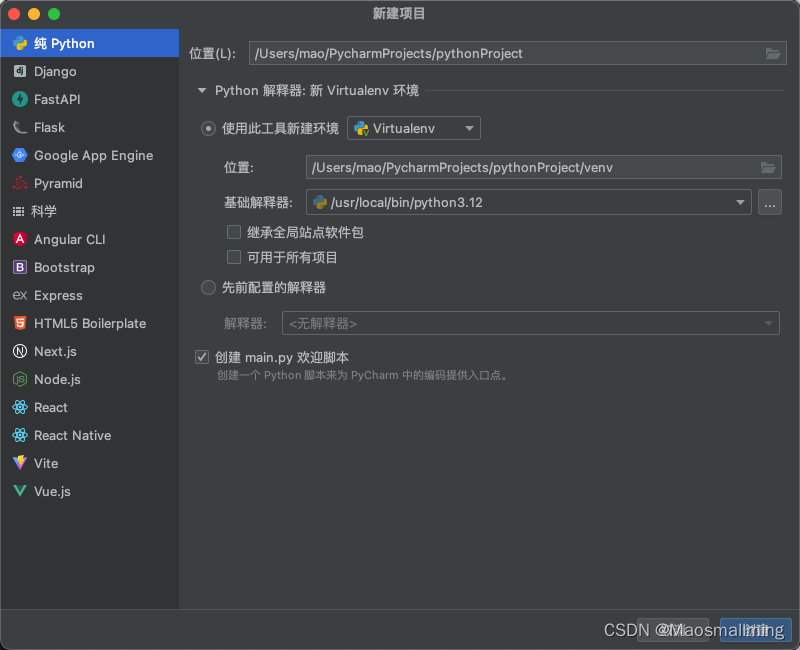This screenshot has width=800, height=650.
Task: Select the Vue.js V icon
Action: click(20, 491)
